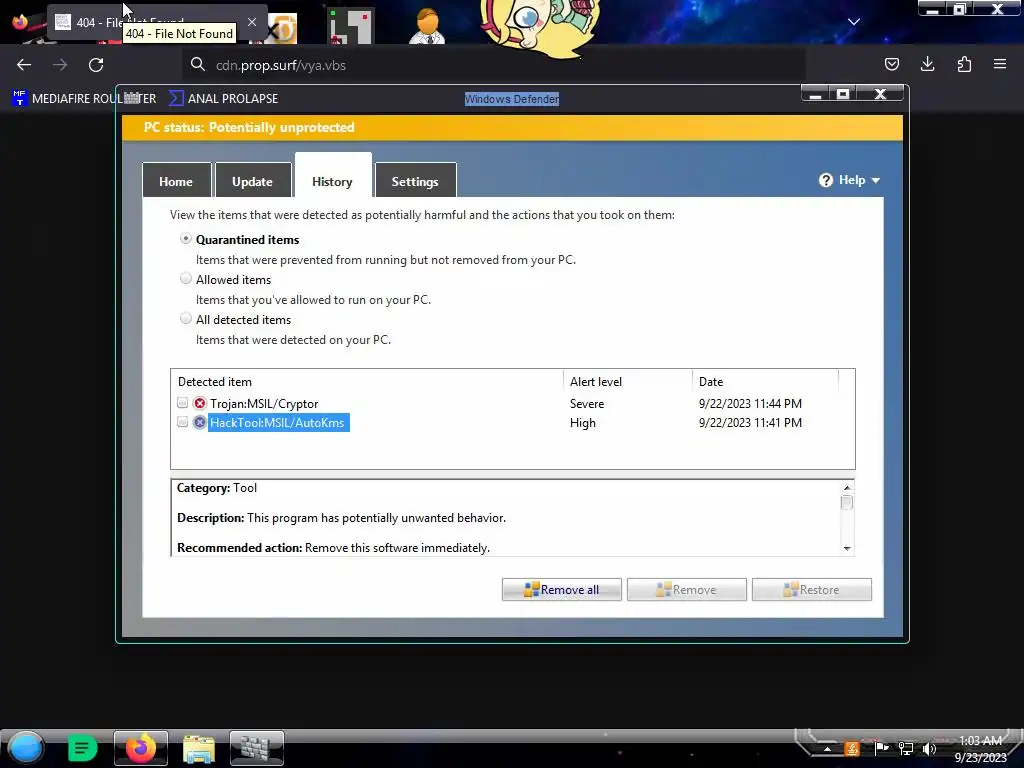Open the Firefox hamburger menu
This screenshot has height=768, width=1024.
coord(1000,64)
